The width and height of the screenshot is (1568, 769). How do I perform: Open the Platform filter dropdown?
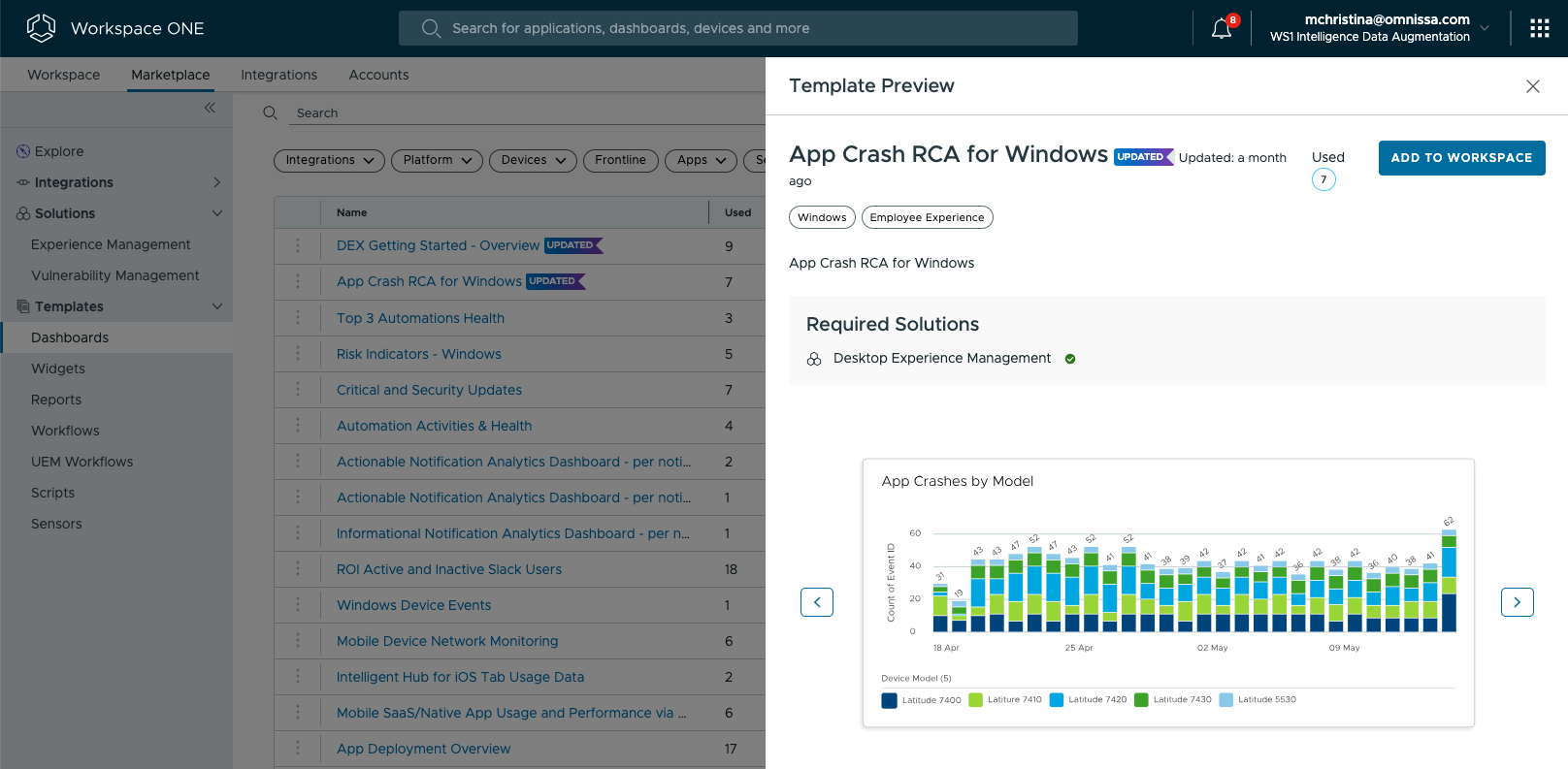(x=437, y=160)
